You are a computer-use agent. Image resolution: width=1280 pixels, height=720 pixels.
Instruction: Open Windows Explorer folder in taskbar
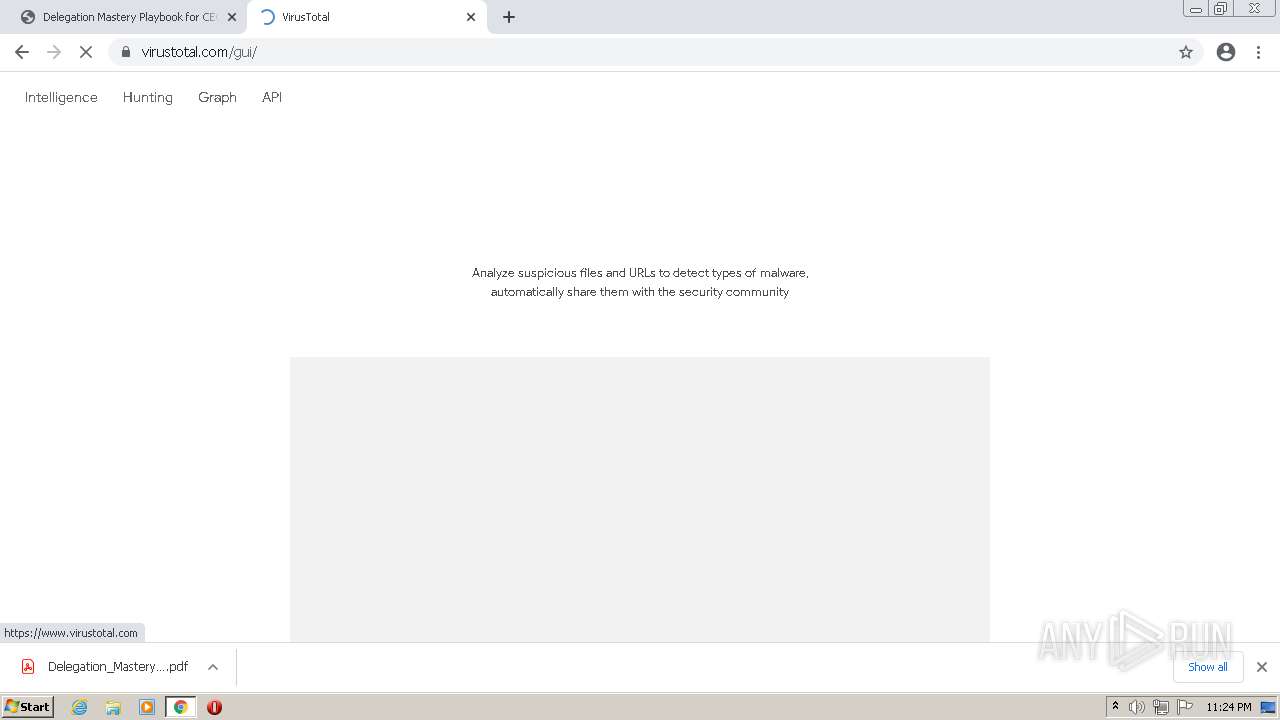coord(113,707)
